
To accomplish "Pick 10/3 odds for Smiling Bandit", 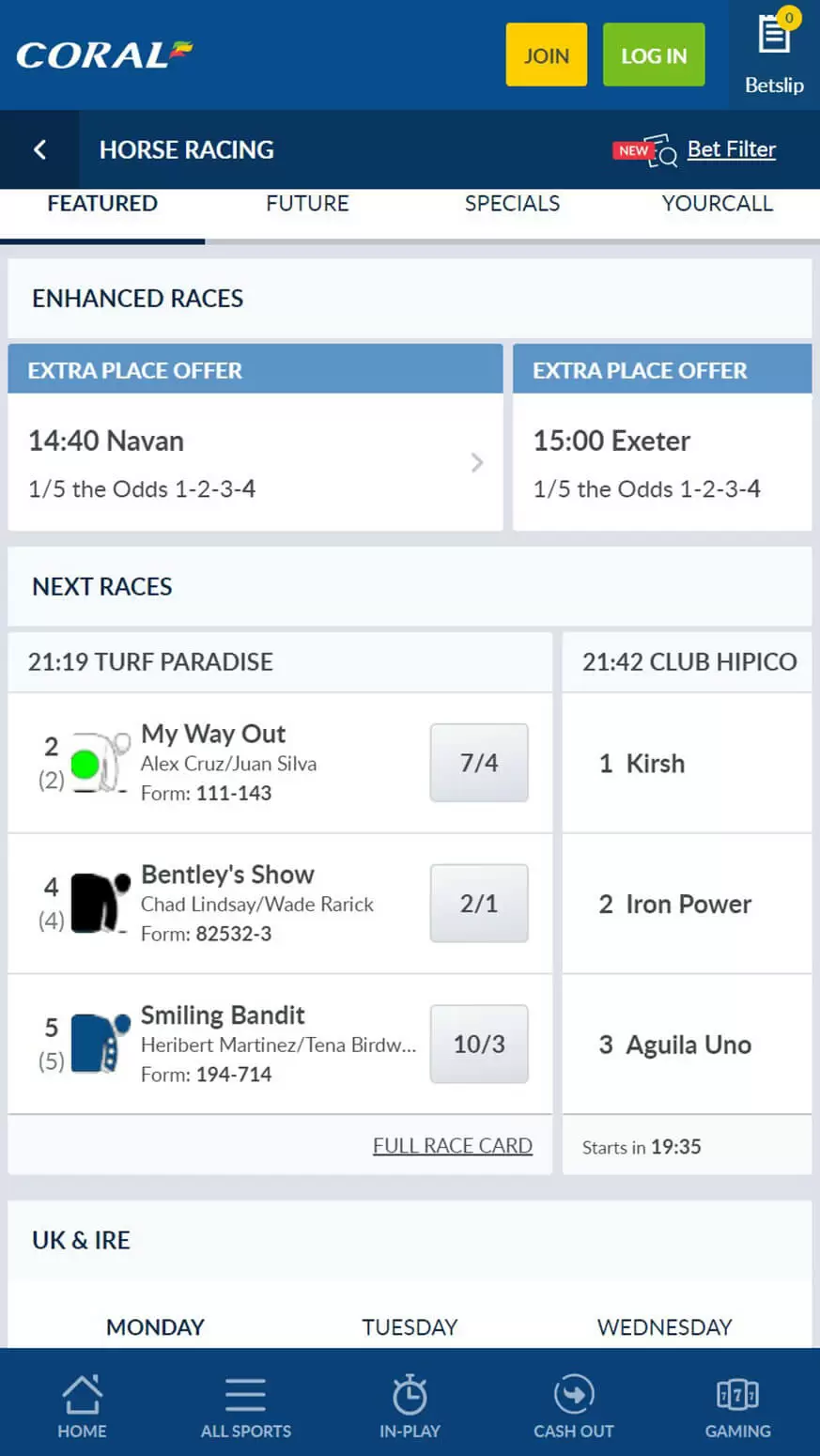I will 479,1045.
